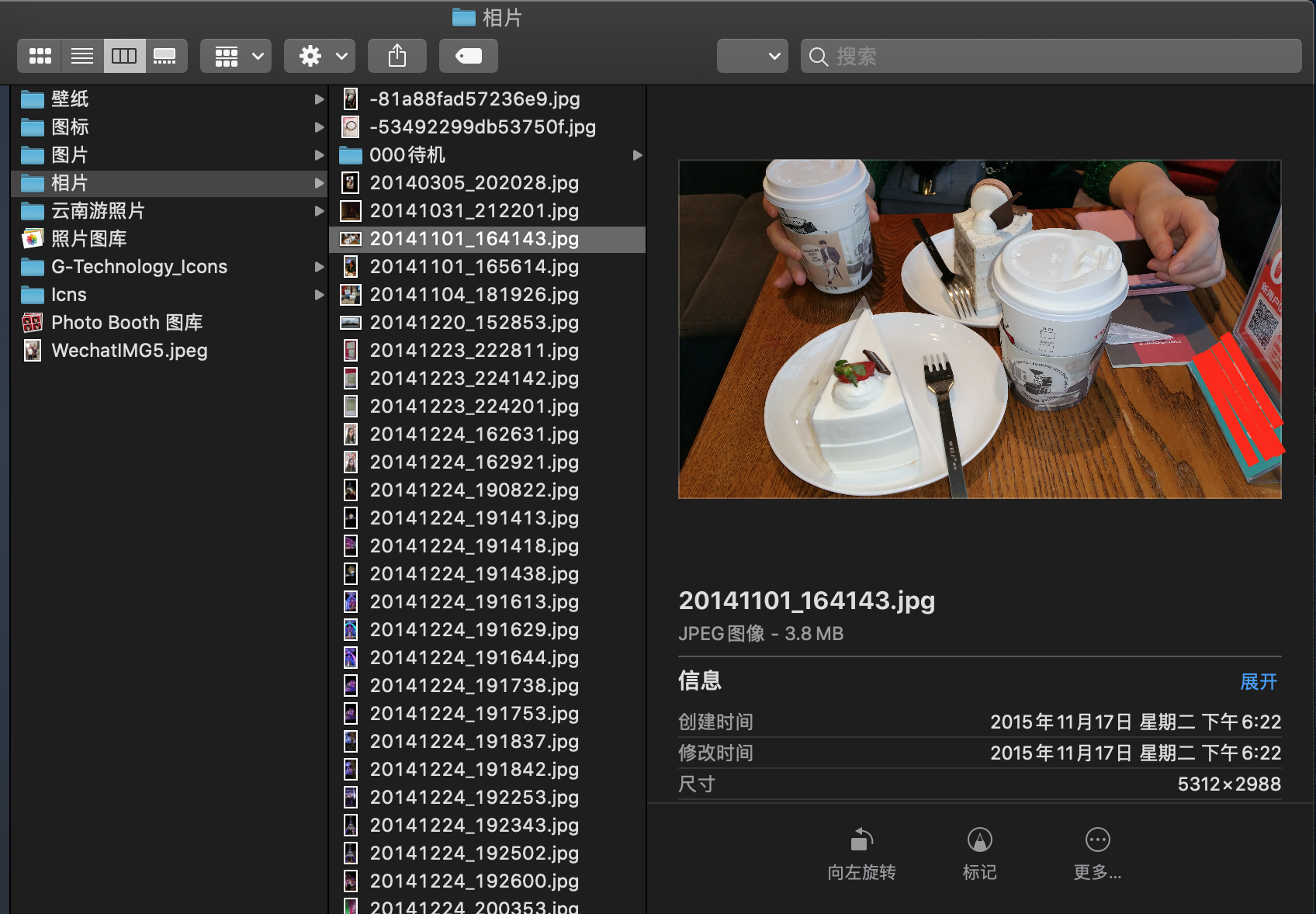Click the 照片图库 library icon
This screenshot has height=914, width=1316.
tap(33, 239)
